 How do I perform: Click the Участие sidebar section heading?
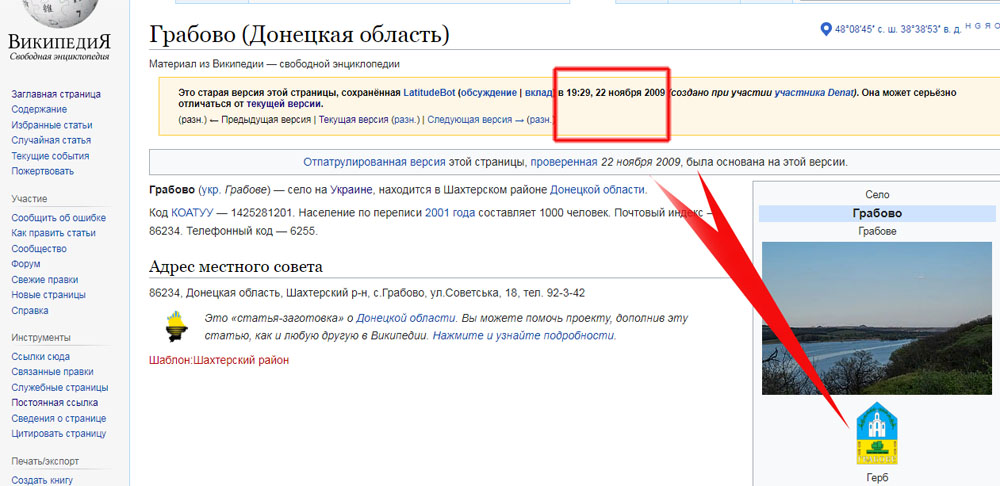coord(29,199)
